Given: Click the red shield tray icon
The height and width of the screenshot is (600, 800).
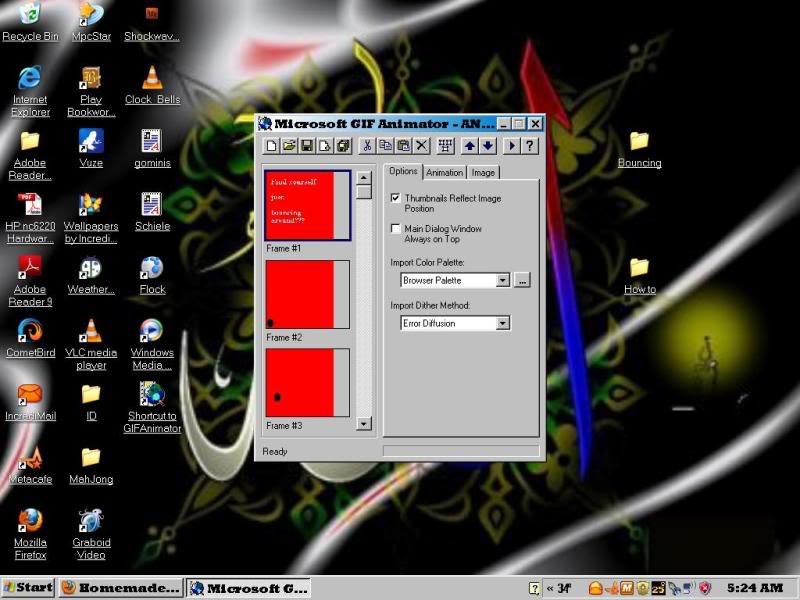Looking at the screenshot, I should pyautogui.click(x=705, y=588).
